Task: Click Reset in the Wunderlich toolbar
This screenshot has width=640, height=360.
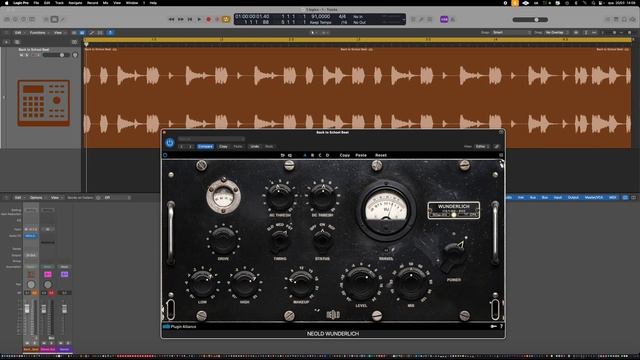Action: point(381,156)
